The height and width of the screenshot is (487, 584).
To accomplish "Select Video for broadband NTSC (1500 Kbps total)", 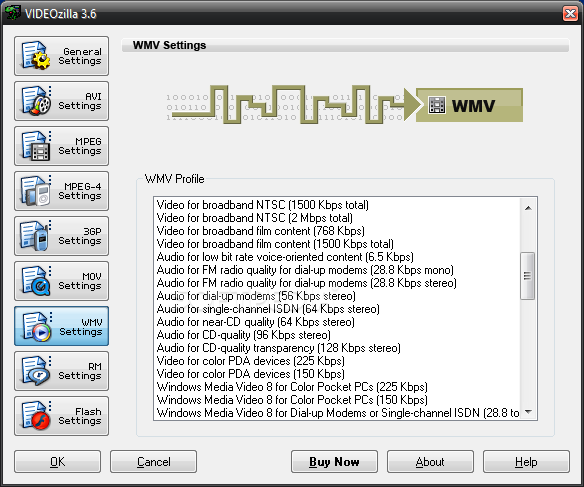I will [x=263, y=205].
